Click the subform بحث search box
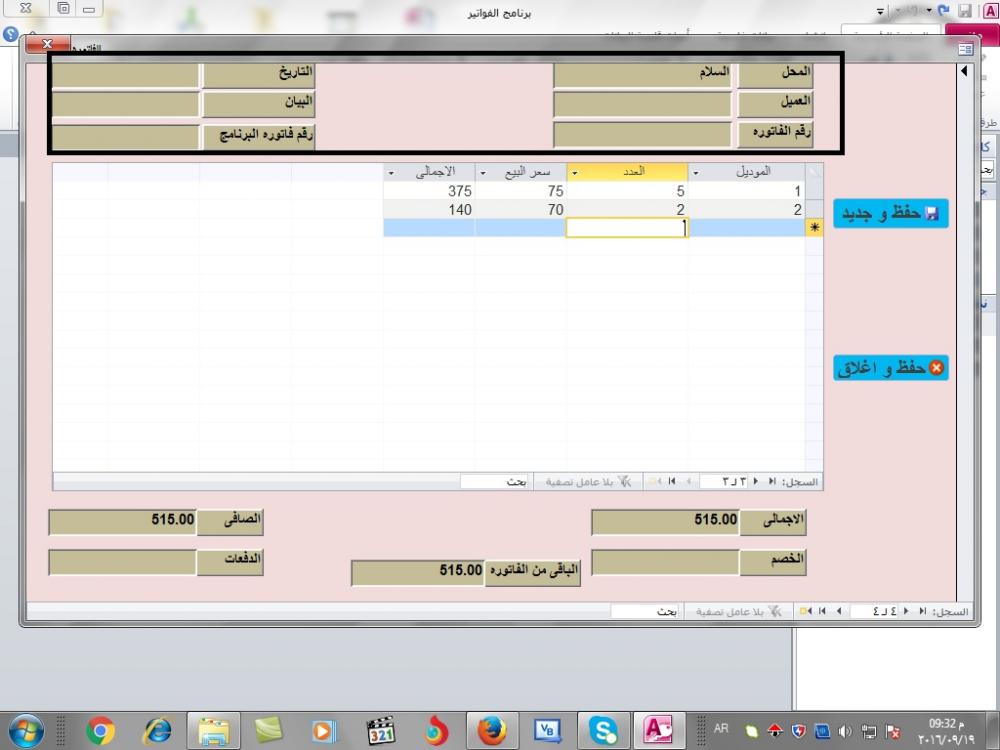 coord(494,482)
